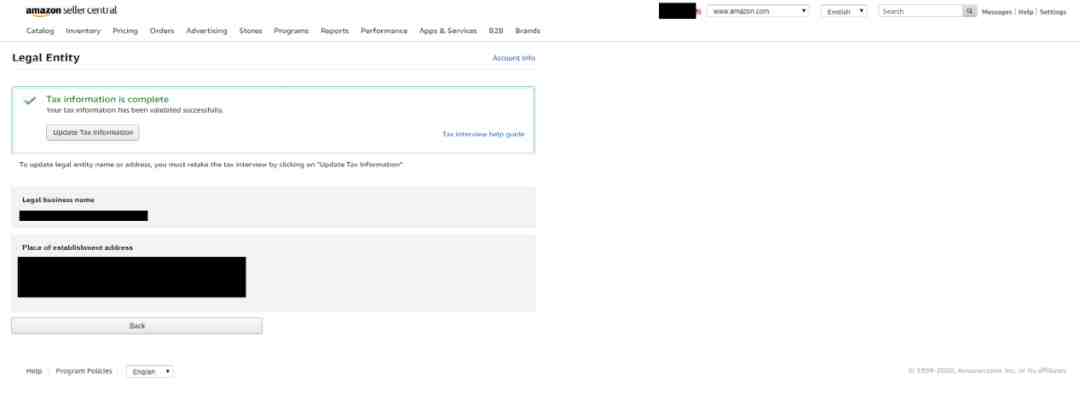The height and width of the screenshot is (395, 1080).
Task: Open the Account Info link
Action: 514,59
